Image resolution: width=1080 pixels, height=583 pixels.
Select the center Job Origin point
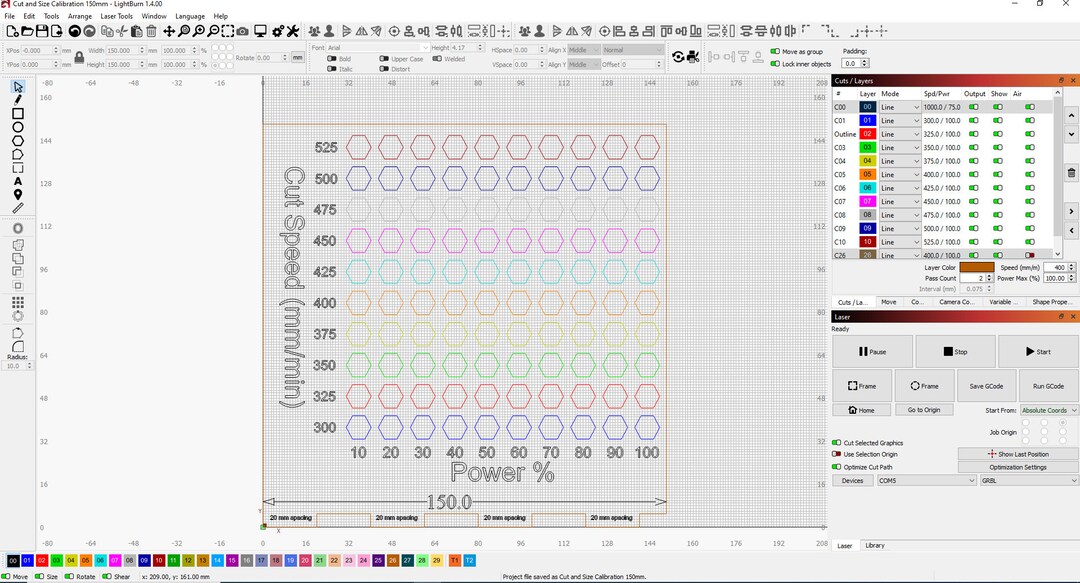[x=1044, y=432]
